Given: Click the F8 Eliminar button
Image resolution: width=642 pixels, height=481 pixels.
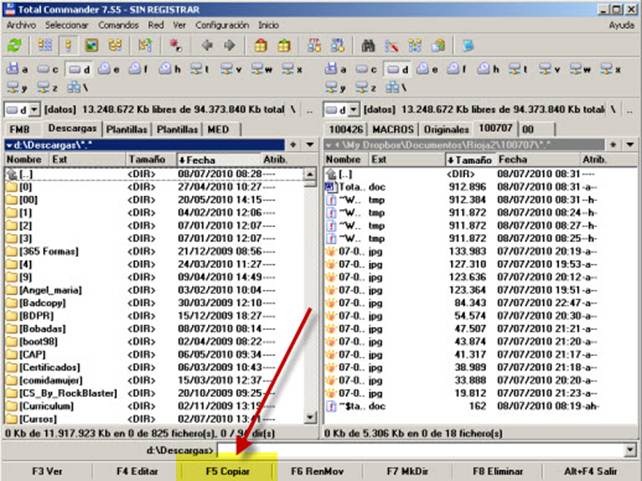Looking at the screenshot, I should 497,471.
